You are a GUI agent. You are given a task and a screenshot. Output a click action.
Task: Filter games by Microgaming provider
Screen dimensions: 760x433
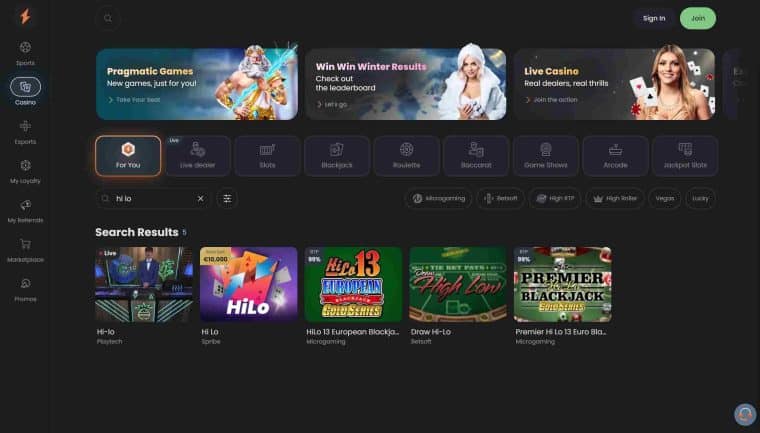439,198
